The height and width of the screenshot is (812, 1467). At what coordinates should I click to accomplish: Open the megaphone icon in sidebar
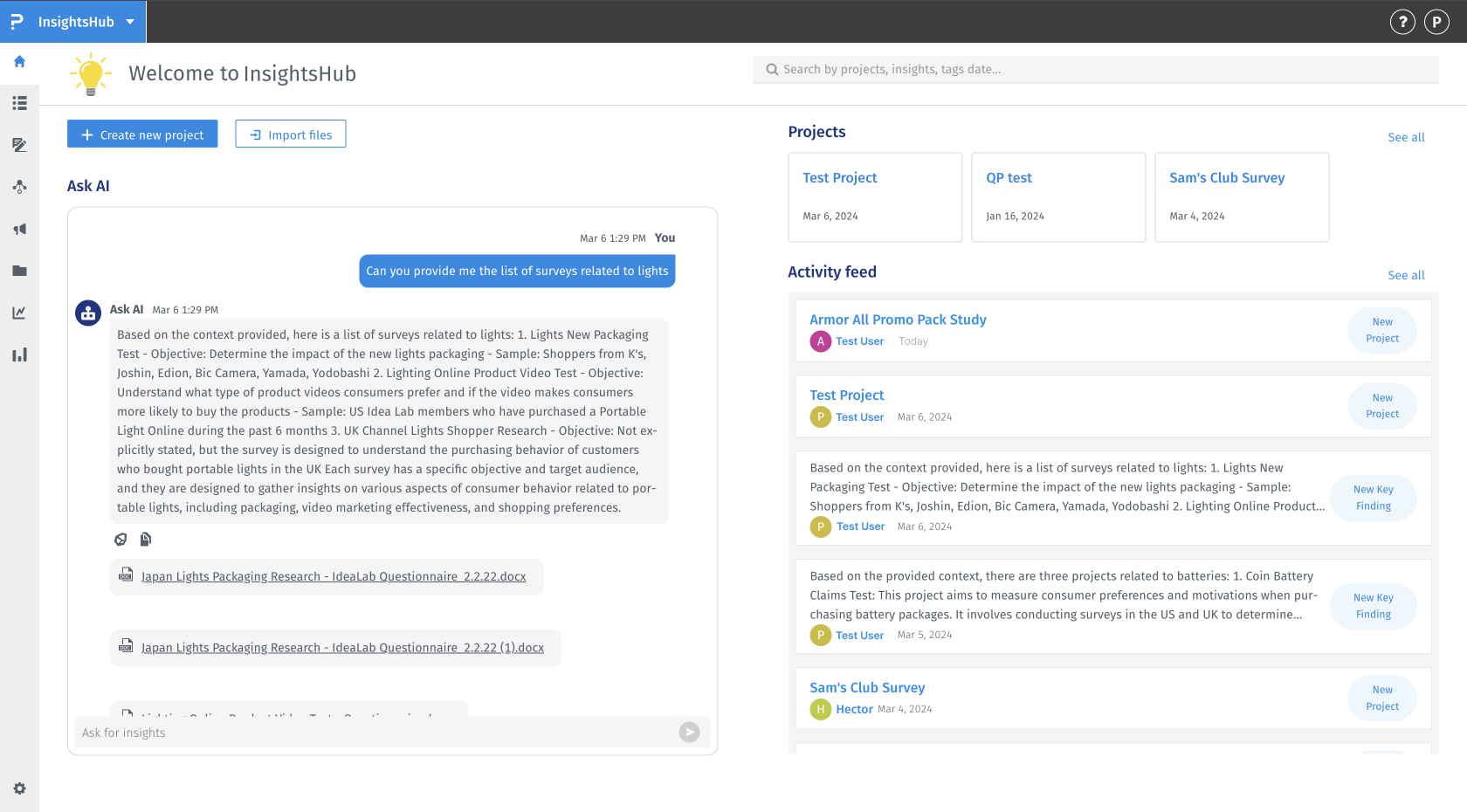pyautogui.click(x=19, y=229)
